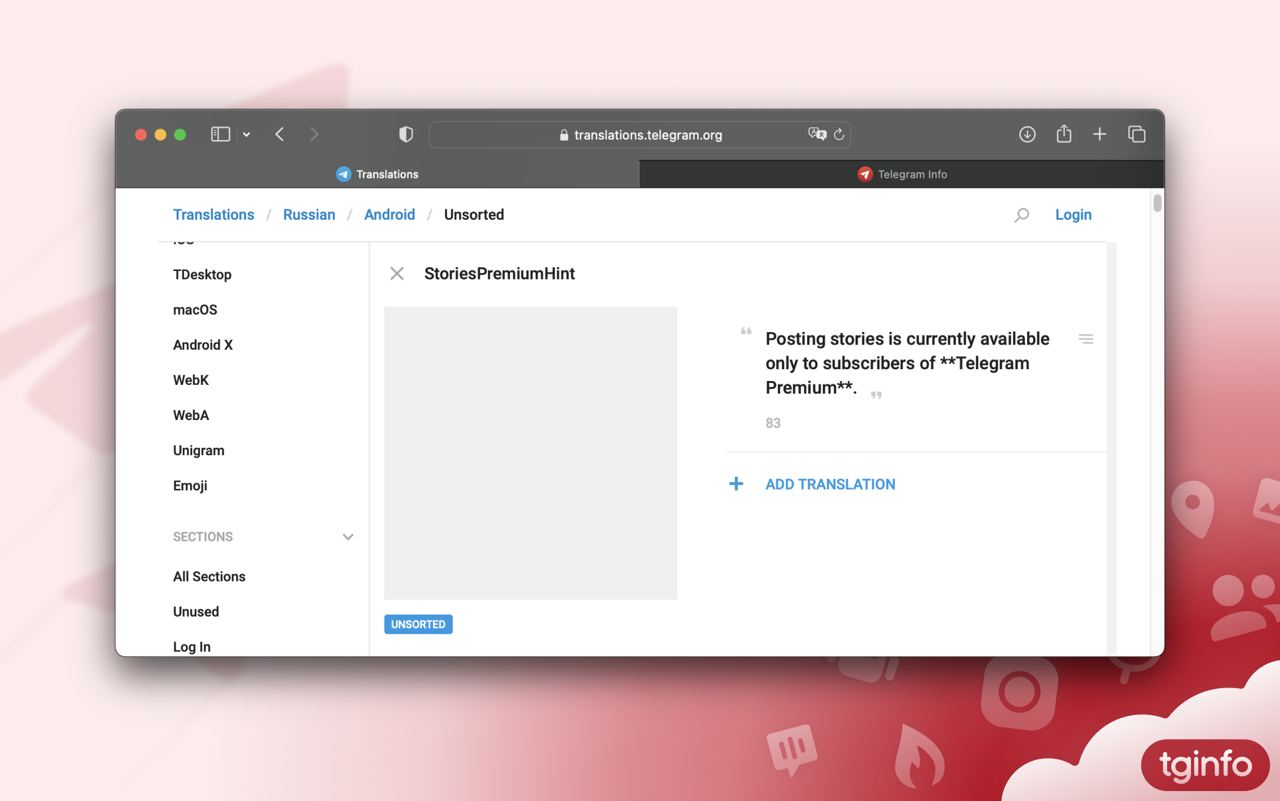The width and height of the screenshot is (1280, 801).
Task: Click the forward navigation arrow
Action: click(x=314, y=134)
